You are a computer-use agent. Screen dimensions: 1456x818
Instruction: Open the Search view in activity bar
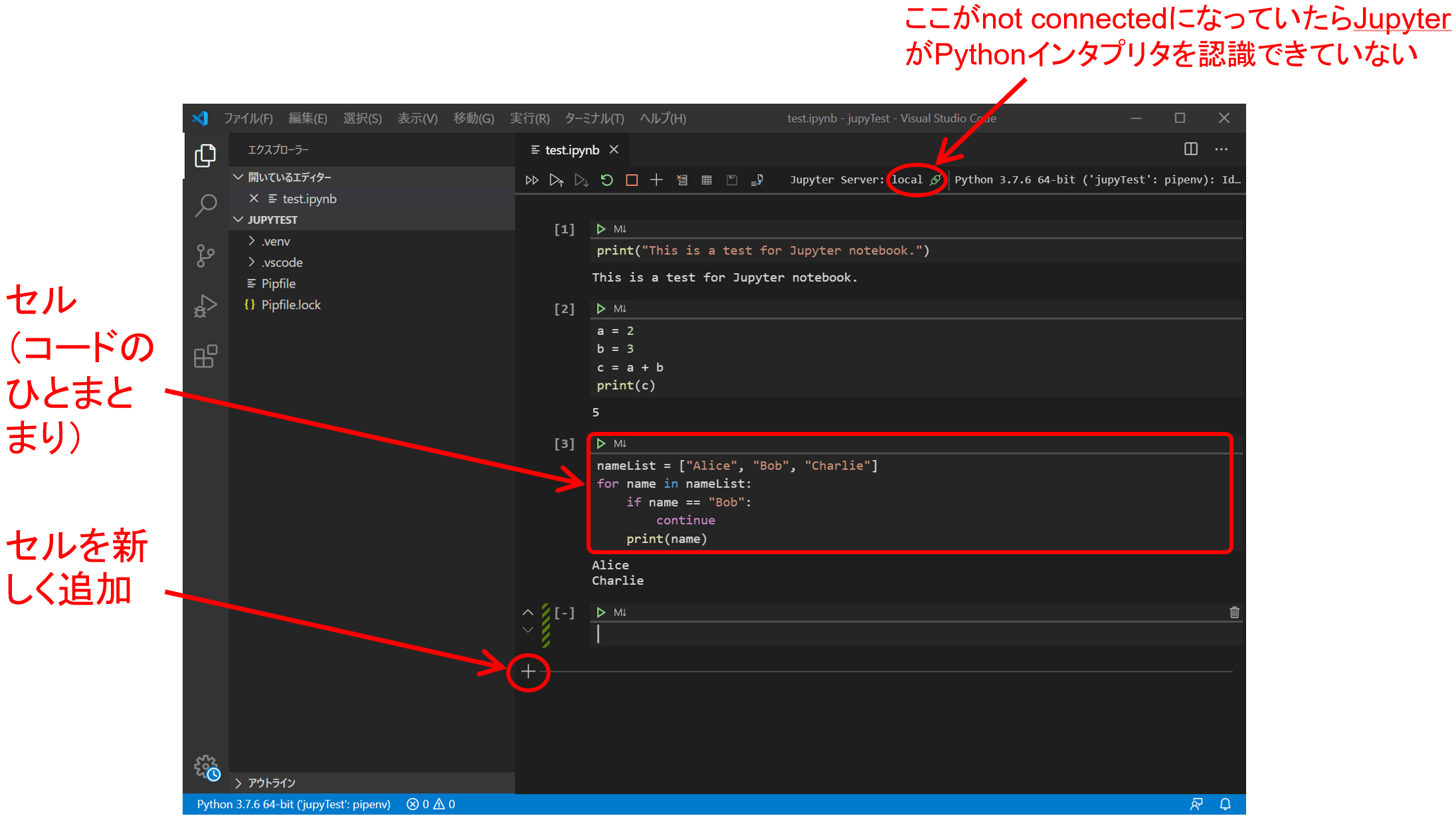(205, 205)
